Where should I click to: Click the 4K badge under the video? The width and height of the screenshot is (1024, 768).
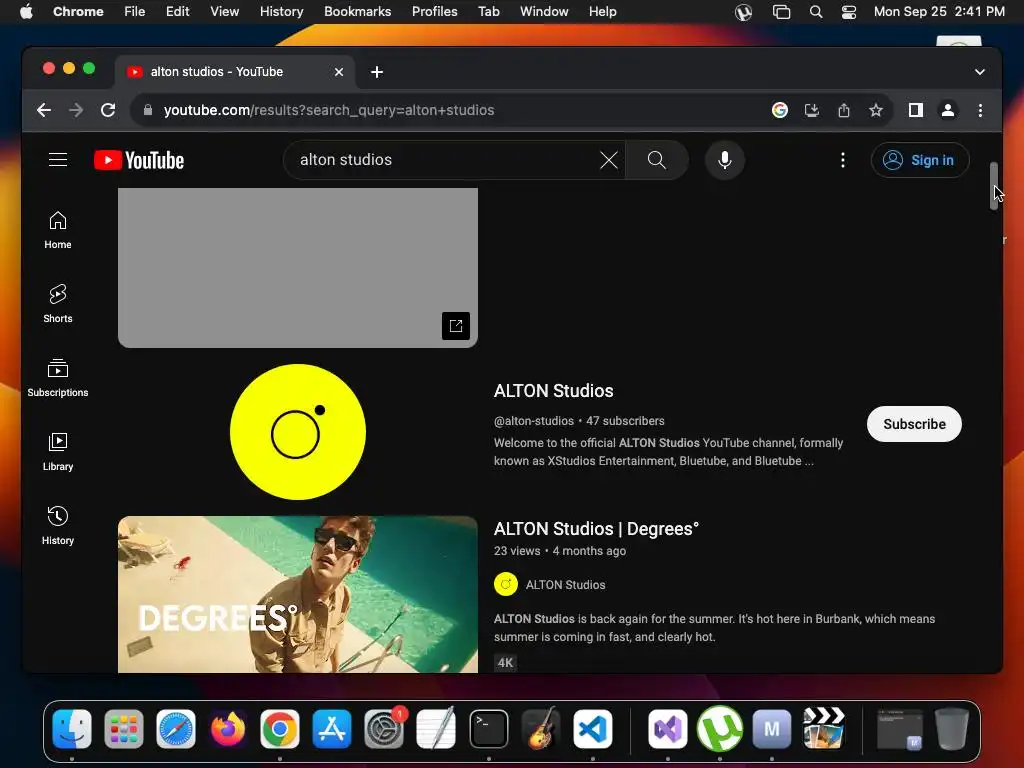tap(505, 662)
